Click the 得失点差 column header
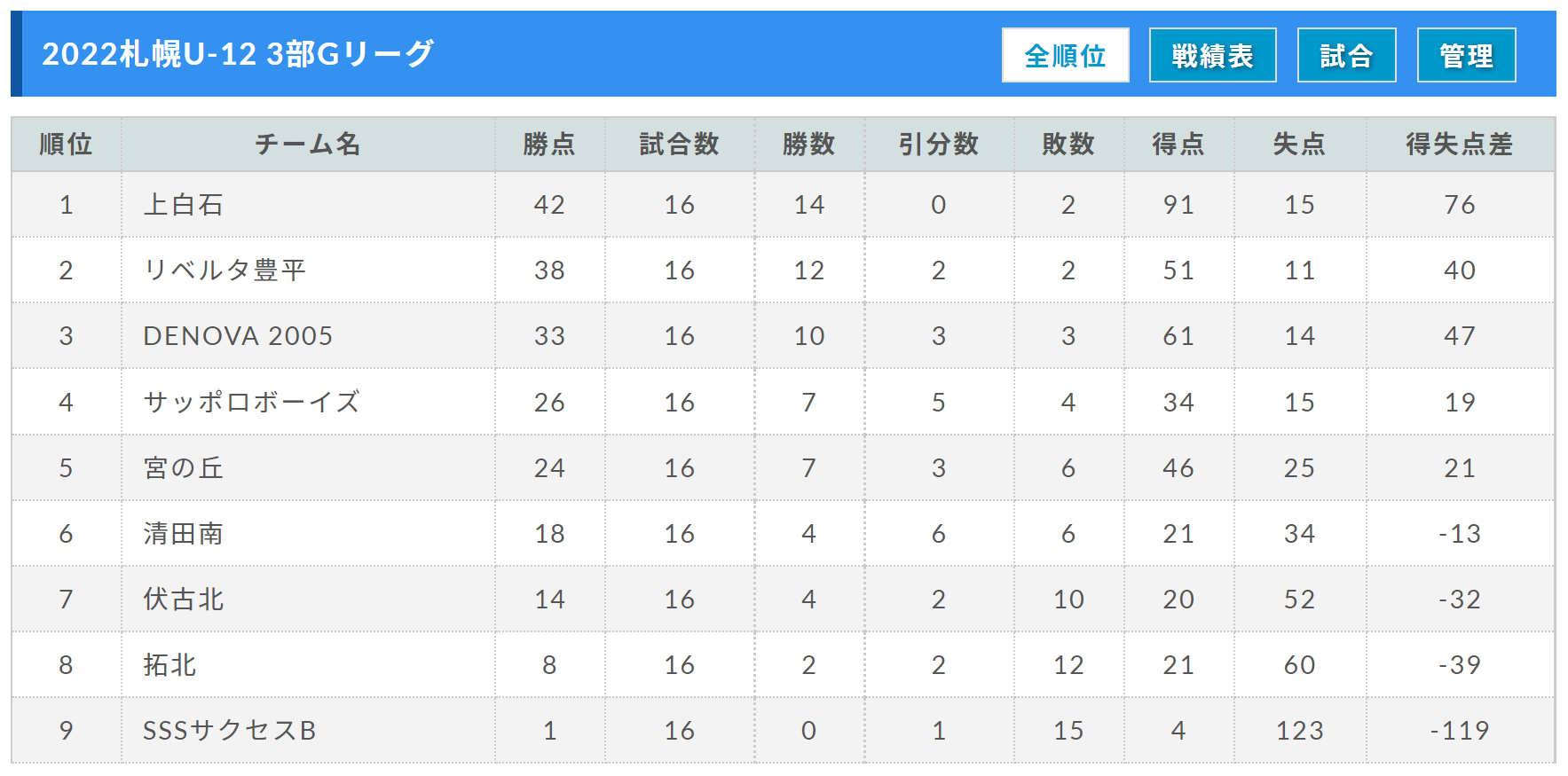The width and height of the screenshot is (1568, 776). [1459, 144]
